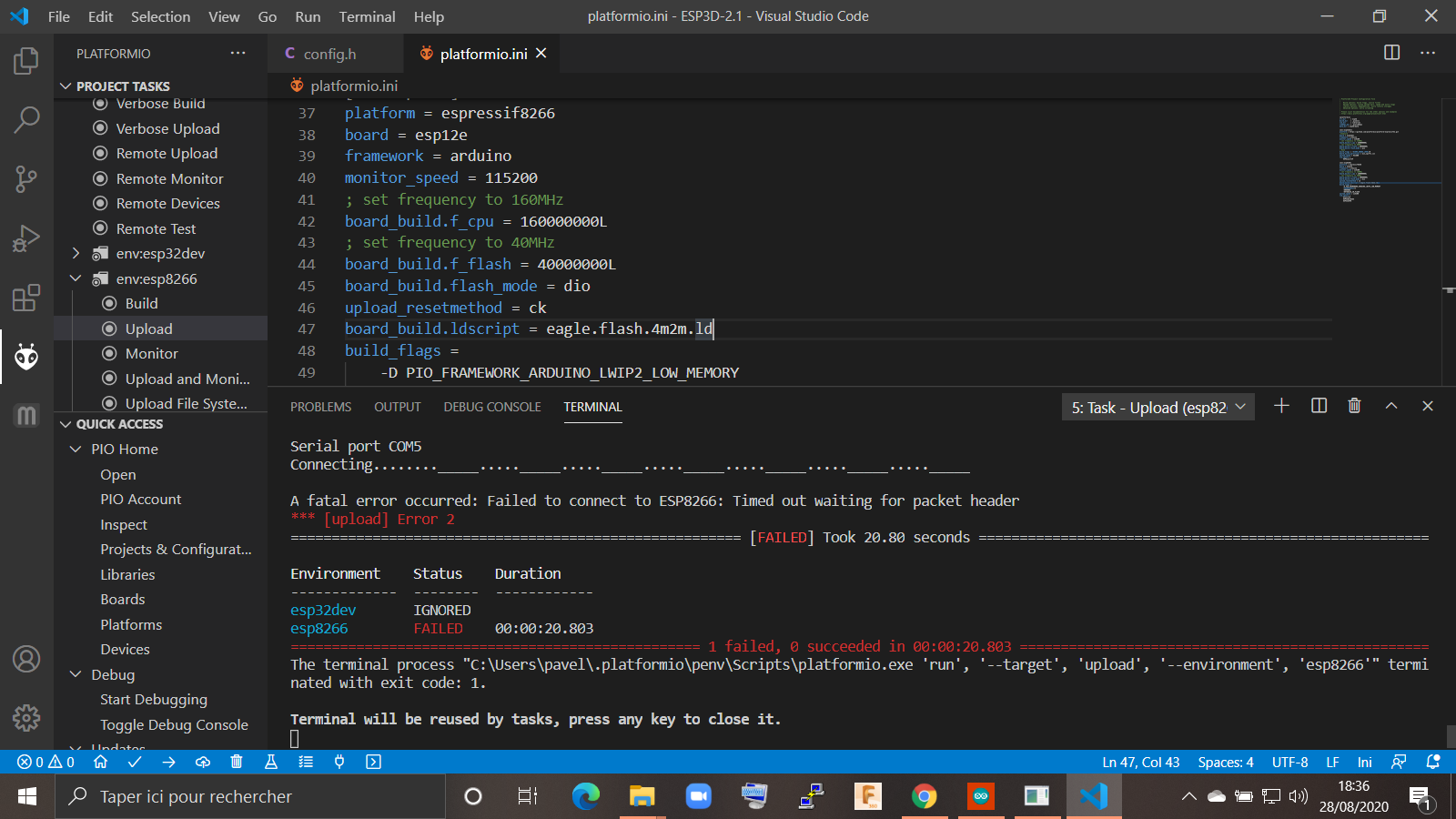Change encoding via UTF-8 status item
The width and height of the screenshot is (1456, 819).
[1290, 762]
